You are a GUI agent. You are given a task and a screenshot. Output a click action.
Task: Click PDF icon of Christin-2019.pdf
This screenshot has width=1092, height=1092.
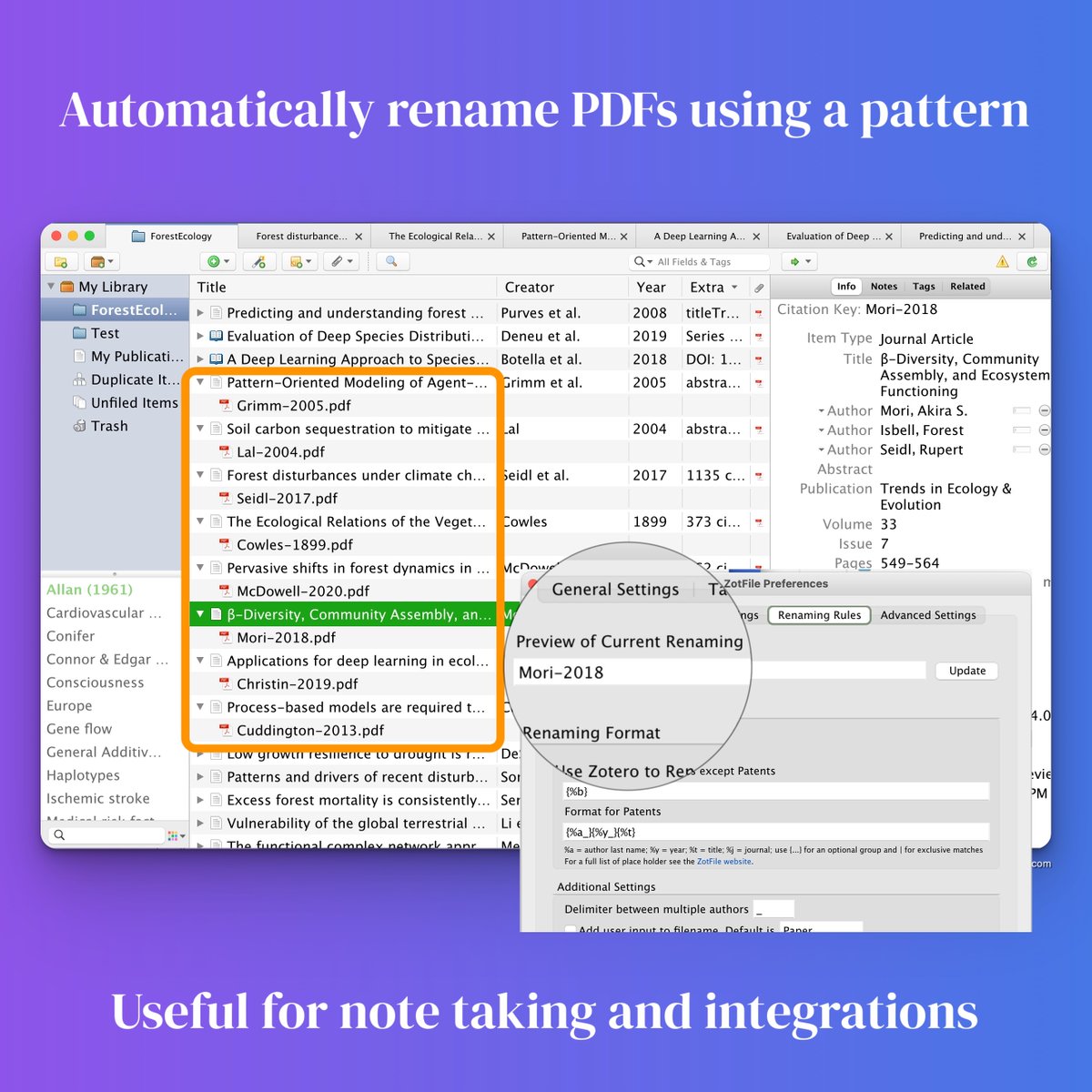[x=225, y=684]
